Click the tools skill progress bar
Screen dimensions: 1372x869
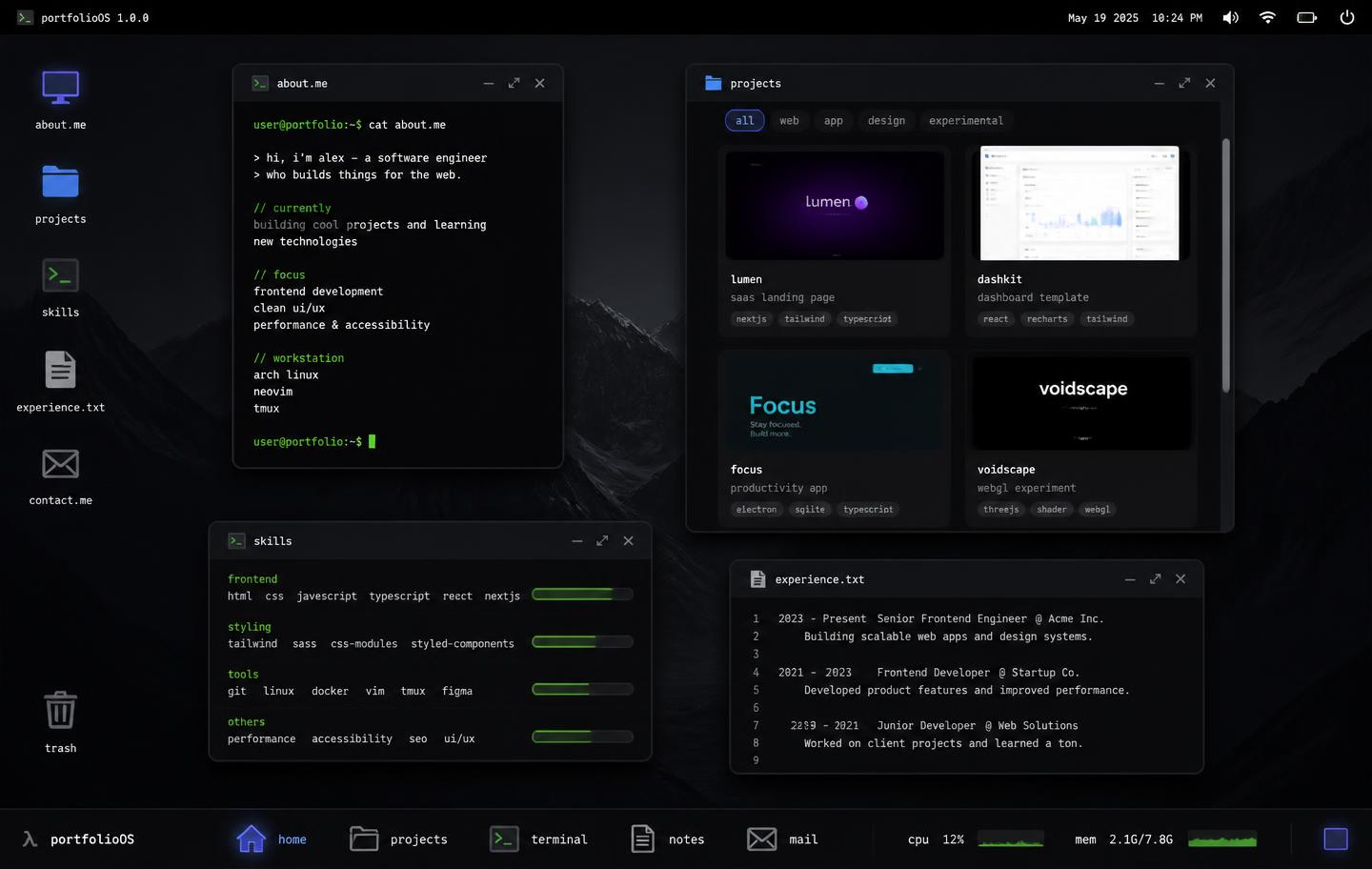[x=582, y=689]
